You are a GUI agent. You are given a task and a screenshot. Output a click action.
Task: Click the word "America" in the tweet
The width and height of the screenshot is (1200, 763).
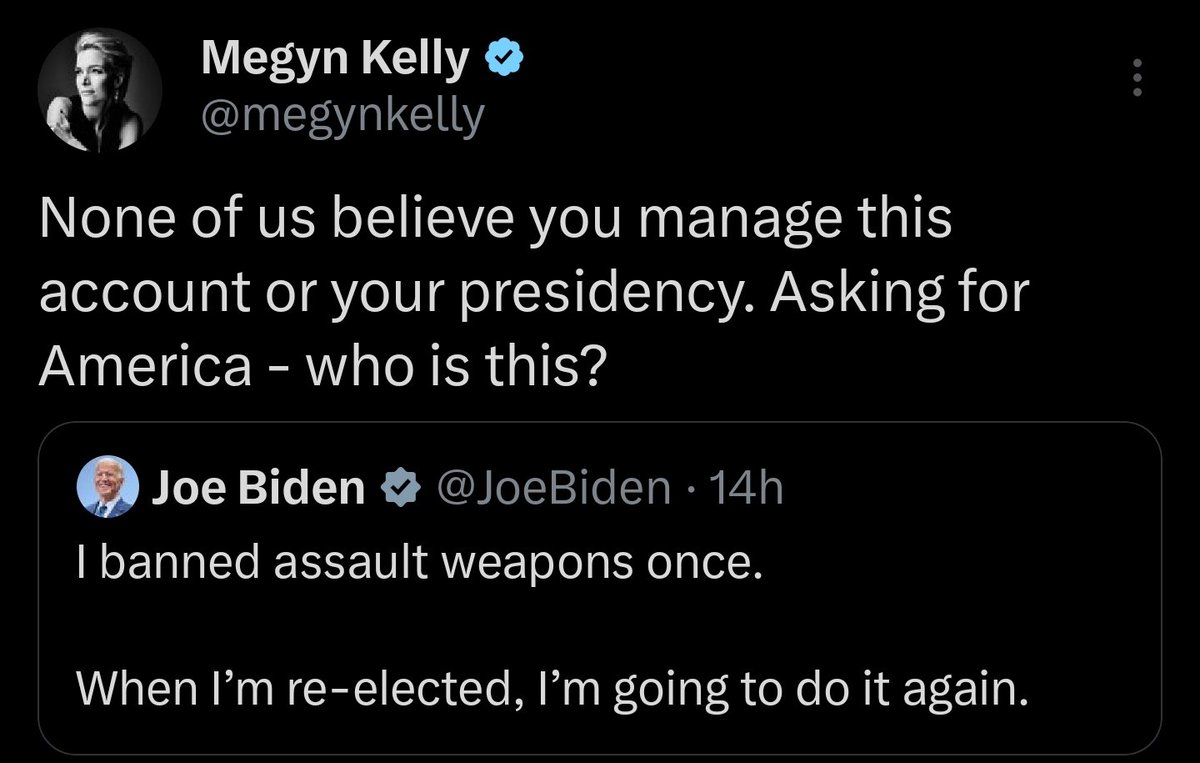click(x=145, y=369)
